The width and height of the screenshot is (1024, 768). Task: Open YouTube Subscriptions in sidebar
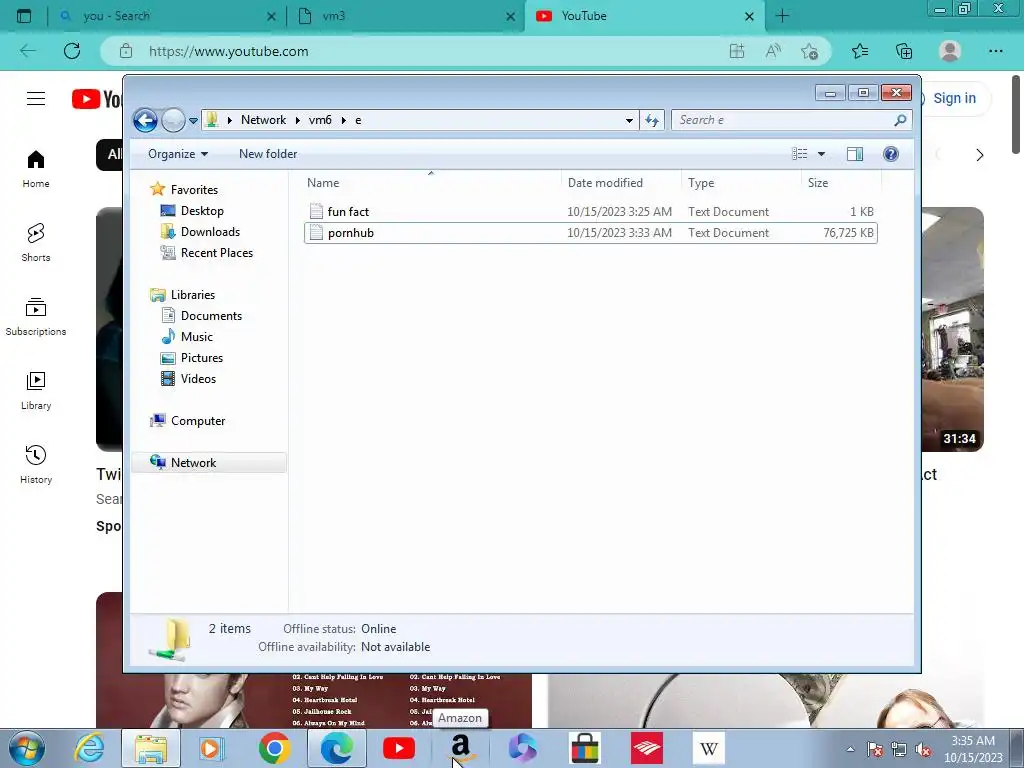tap(36, 317)
